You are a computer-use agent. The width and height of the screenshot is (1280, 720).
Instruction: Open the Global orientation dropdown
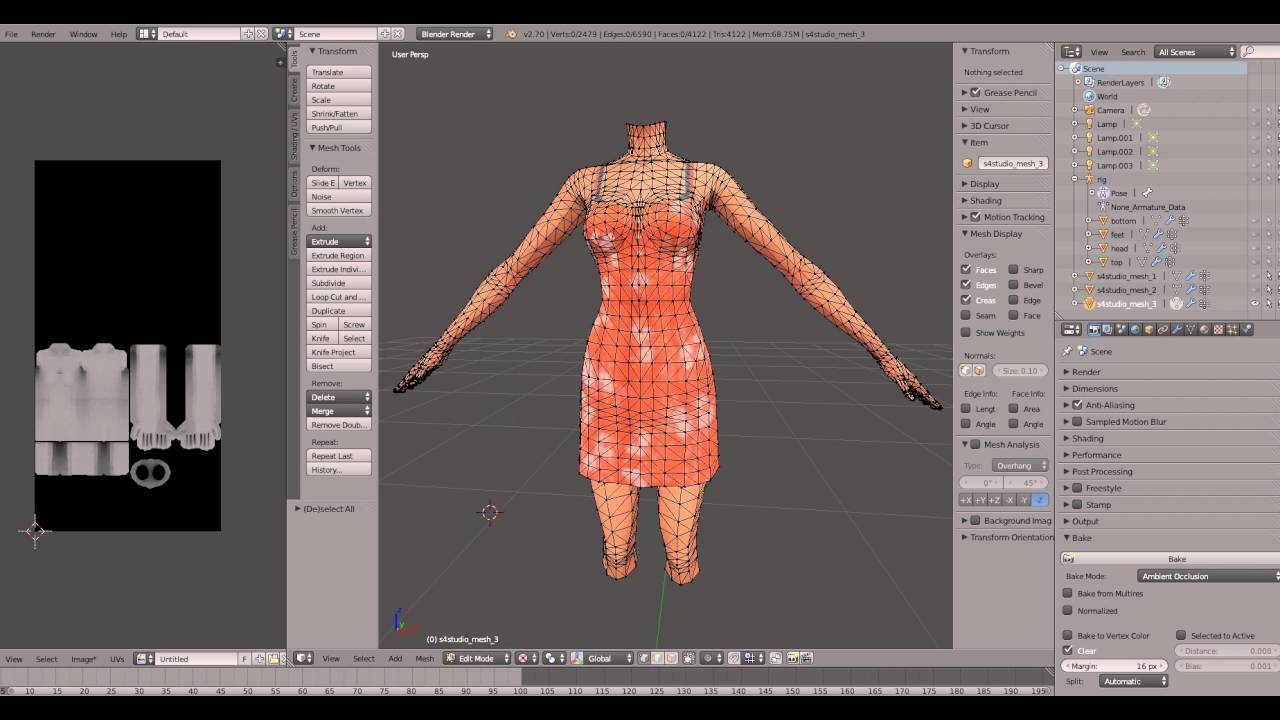point(602,658)
